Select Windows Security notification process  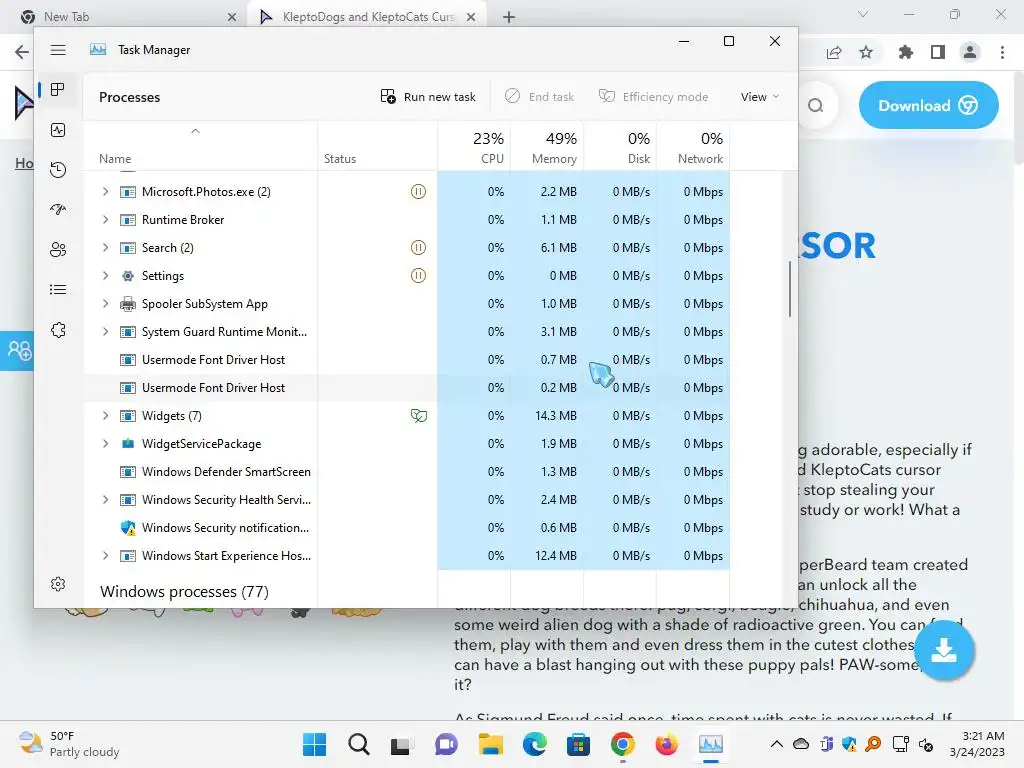pos(406,528)
